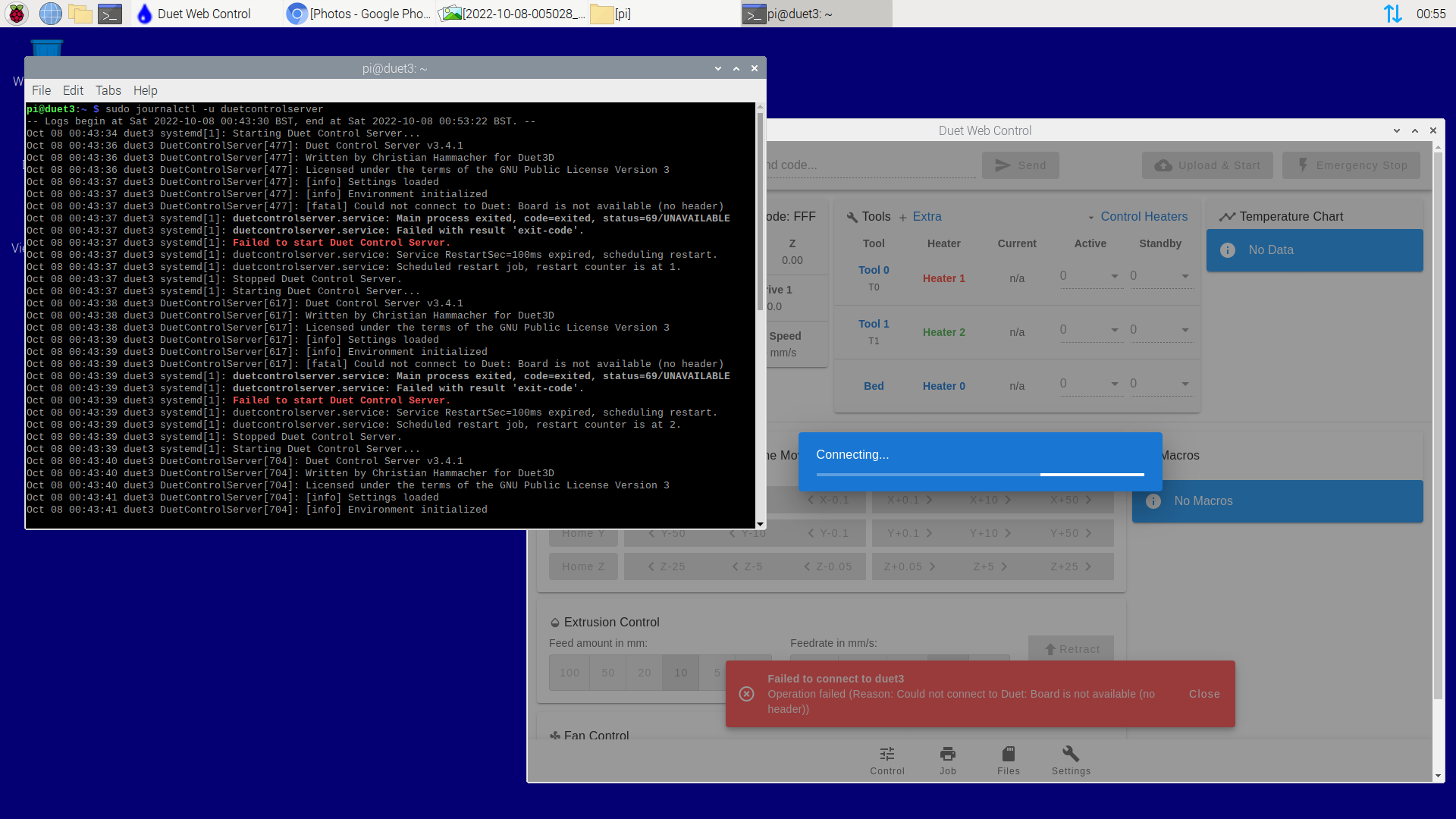Screen dimensions: 1456x819
Task: Click the Home Z button
Action: (x=583, y=566)
